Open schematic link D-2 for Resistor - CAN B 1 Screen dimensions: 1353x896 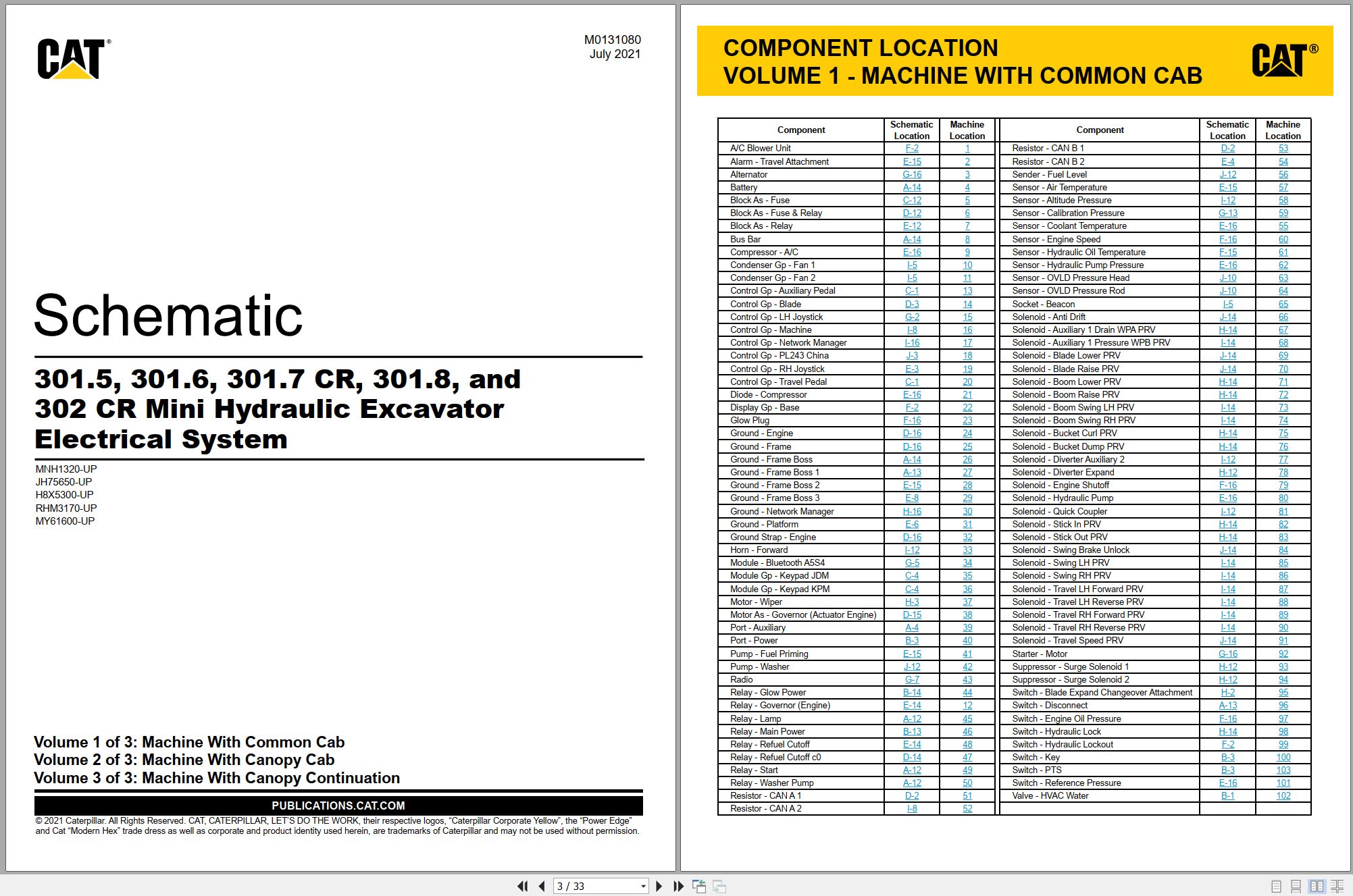click(1227, 149)
